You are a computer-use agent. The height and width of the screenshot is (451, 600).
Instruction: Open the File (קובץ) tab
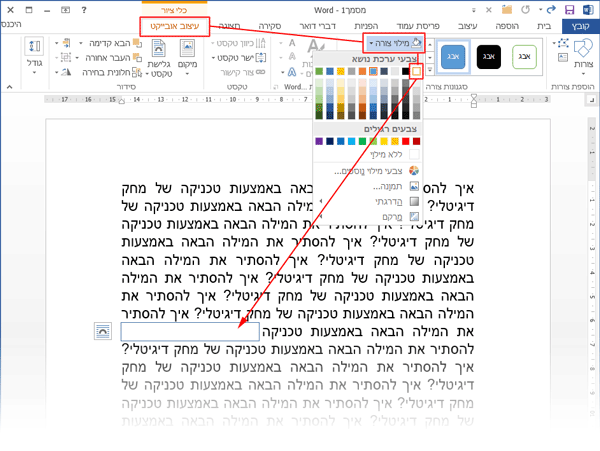[580, 26]
